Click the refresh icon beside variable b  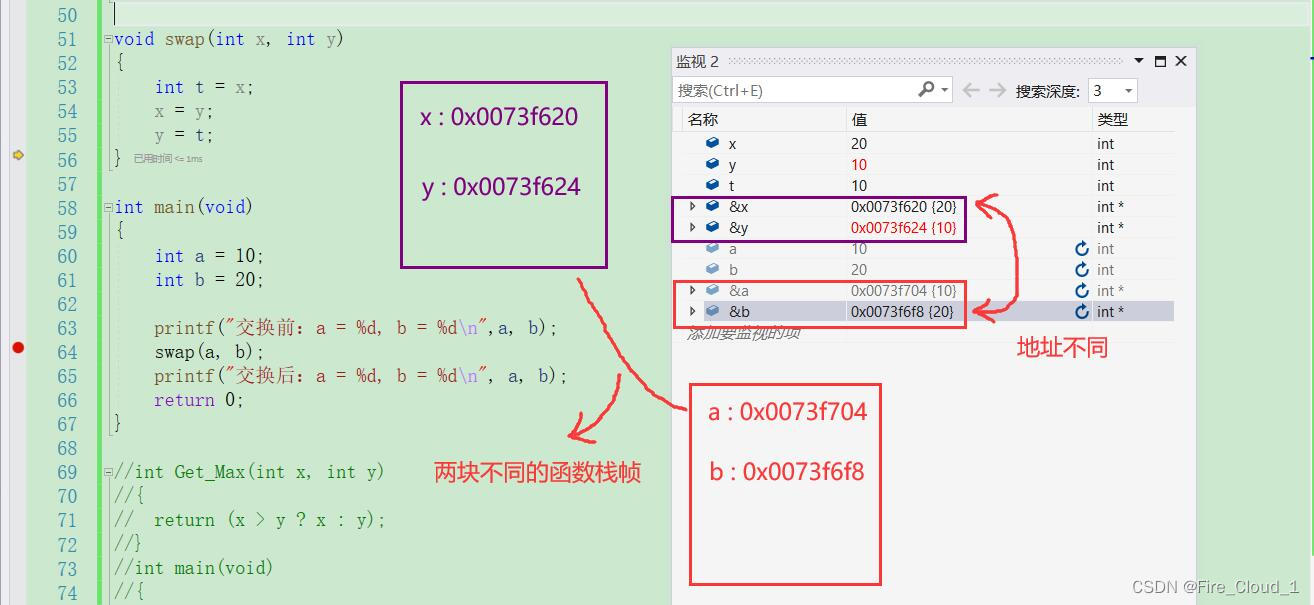(x=1081, y=268)
